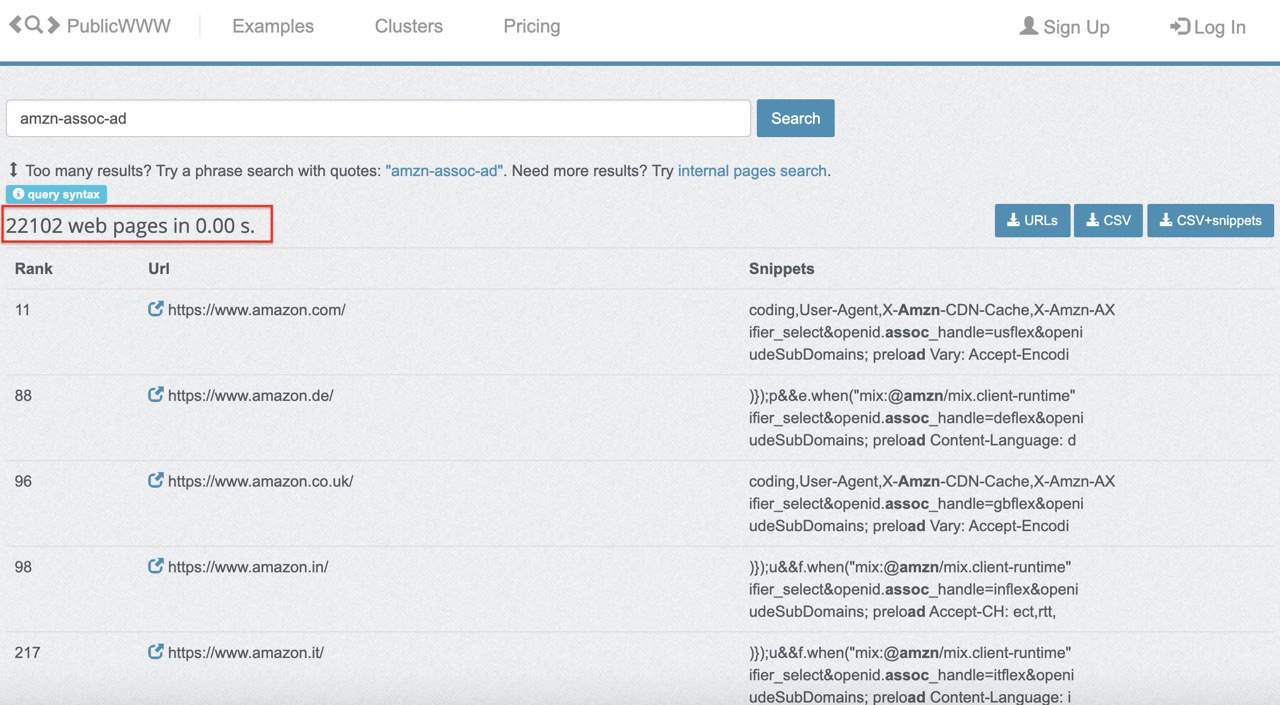This screenshot has height=705, width=1280.
Task: Select rank value 217
Action: coord(28,653)
